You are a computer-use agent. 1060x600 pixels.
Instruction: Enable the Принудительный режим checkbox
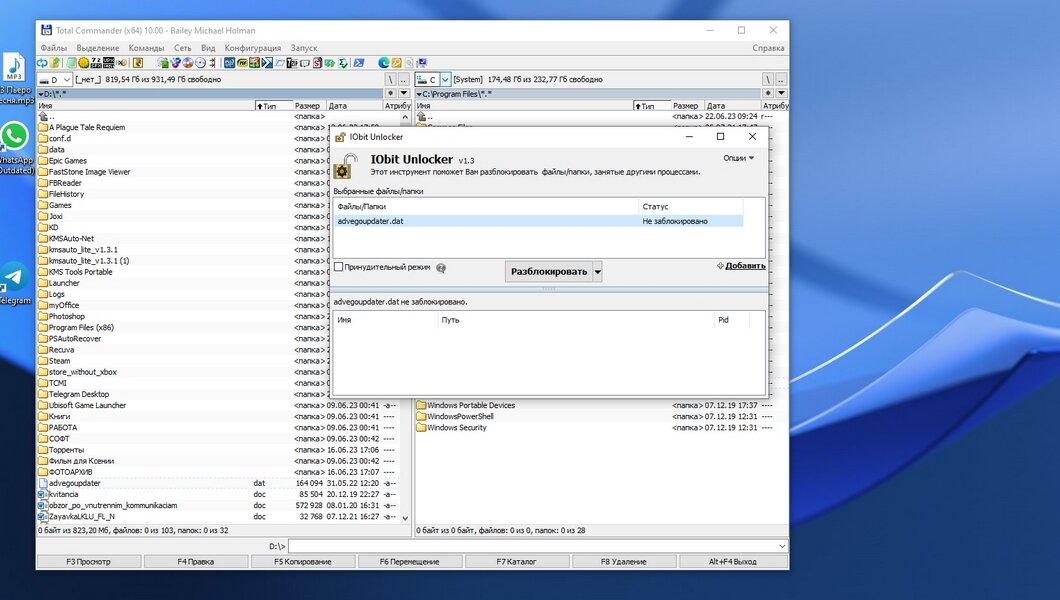tap(339, 267)
